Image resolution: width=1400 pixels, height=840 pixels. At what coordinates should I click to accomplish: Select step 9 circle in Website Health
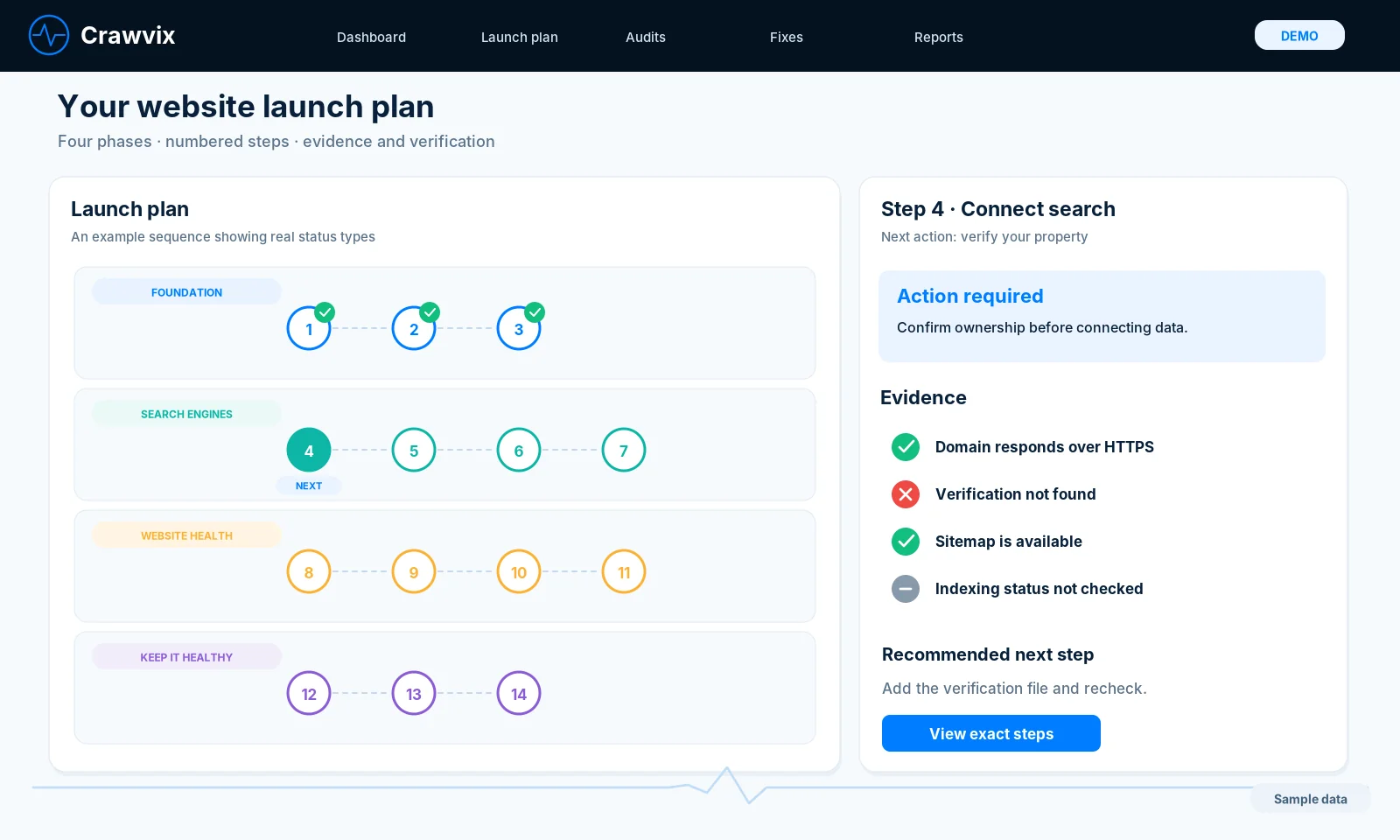click(x=414, y=571)
